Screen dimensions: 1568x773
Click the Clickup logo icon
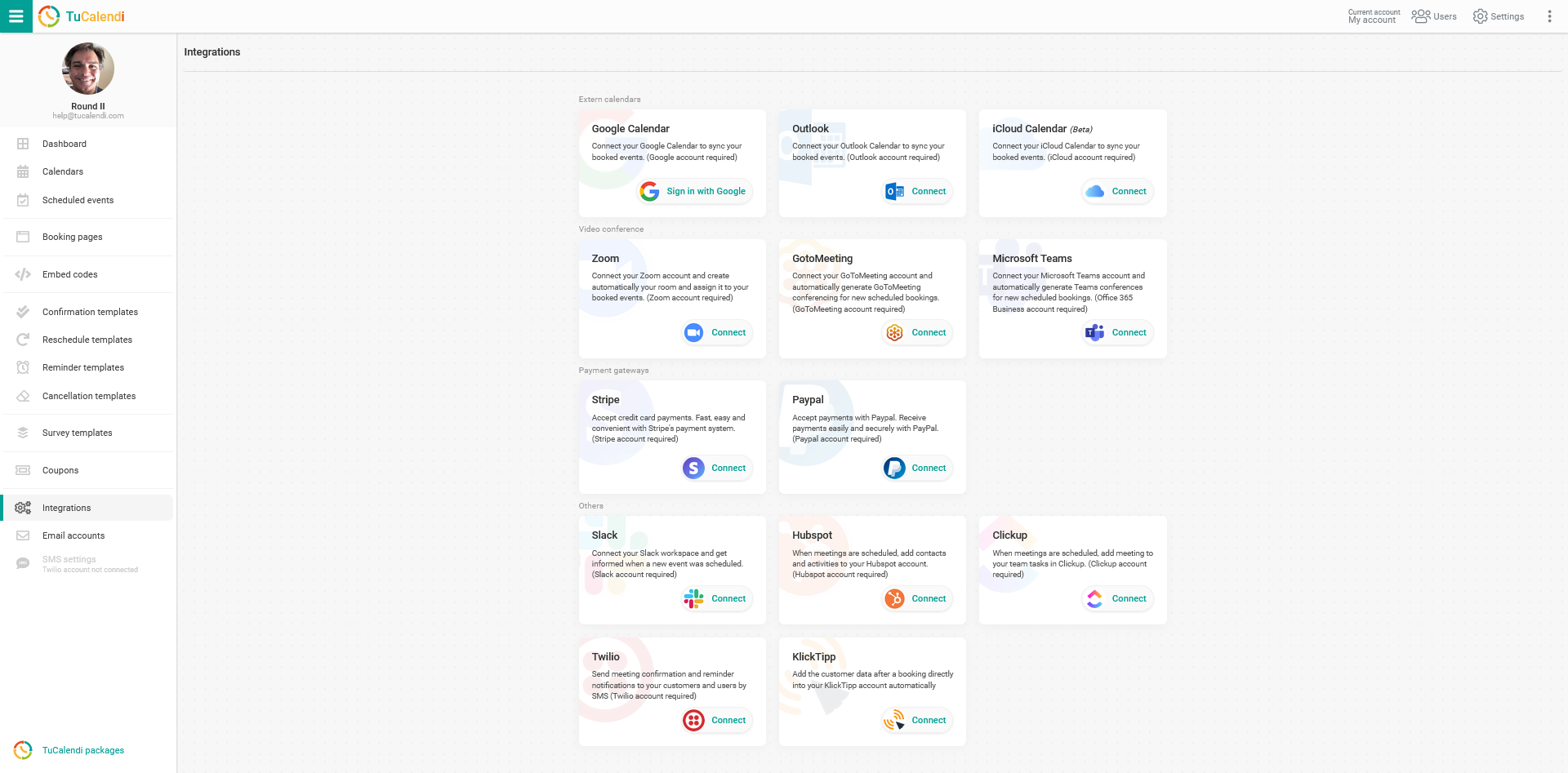click(x=1094, y=598)
